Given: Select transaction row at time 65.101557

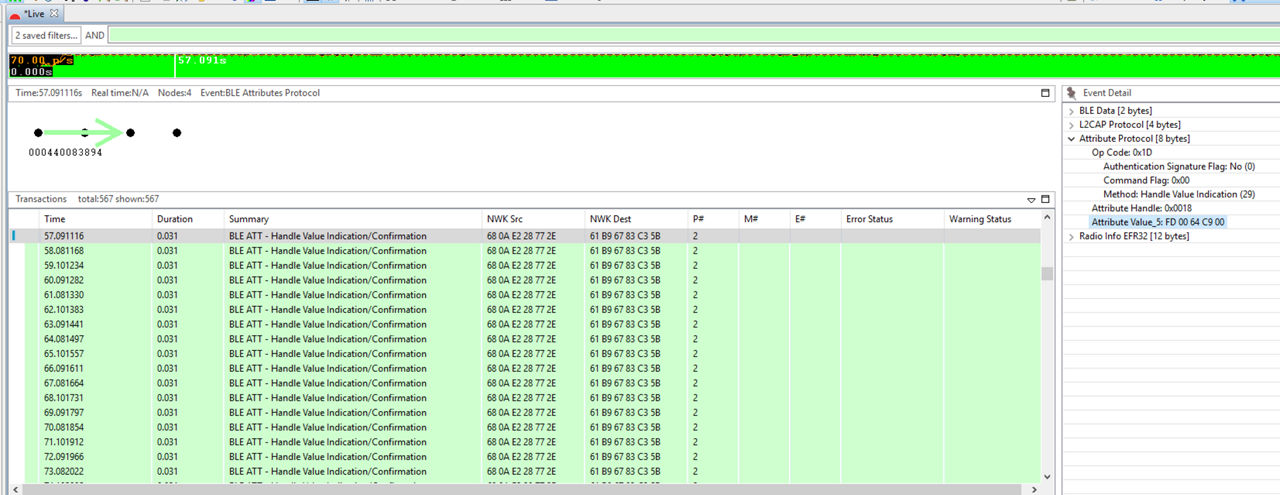Looking at the screenshot, I should [x=525, y=354].
